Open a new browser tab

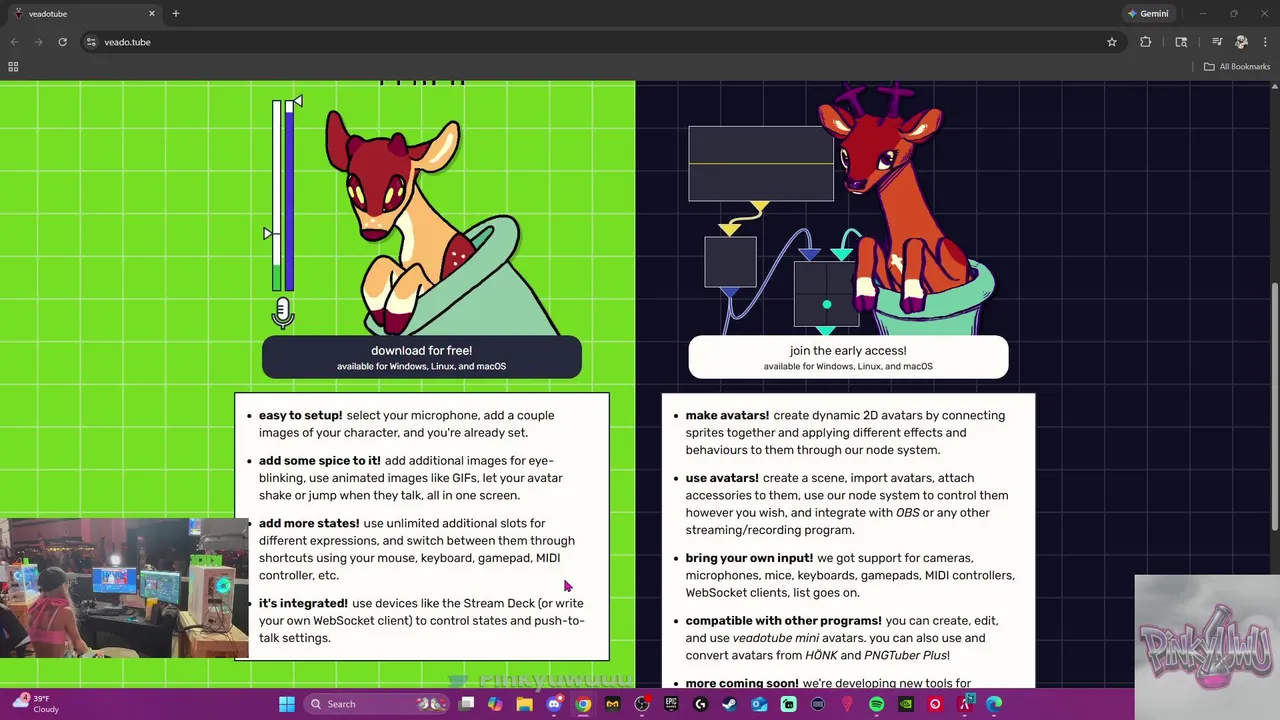click(x=176, y=14)
